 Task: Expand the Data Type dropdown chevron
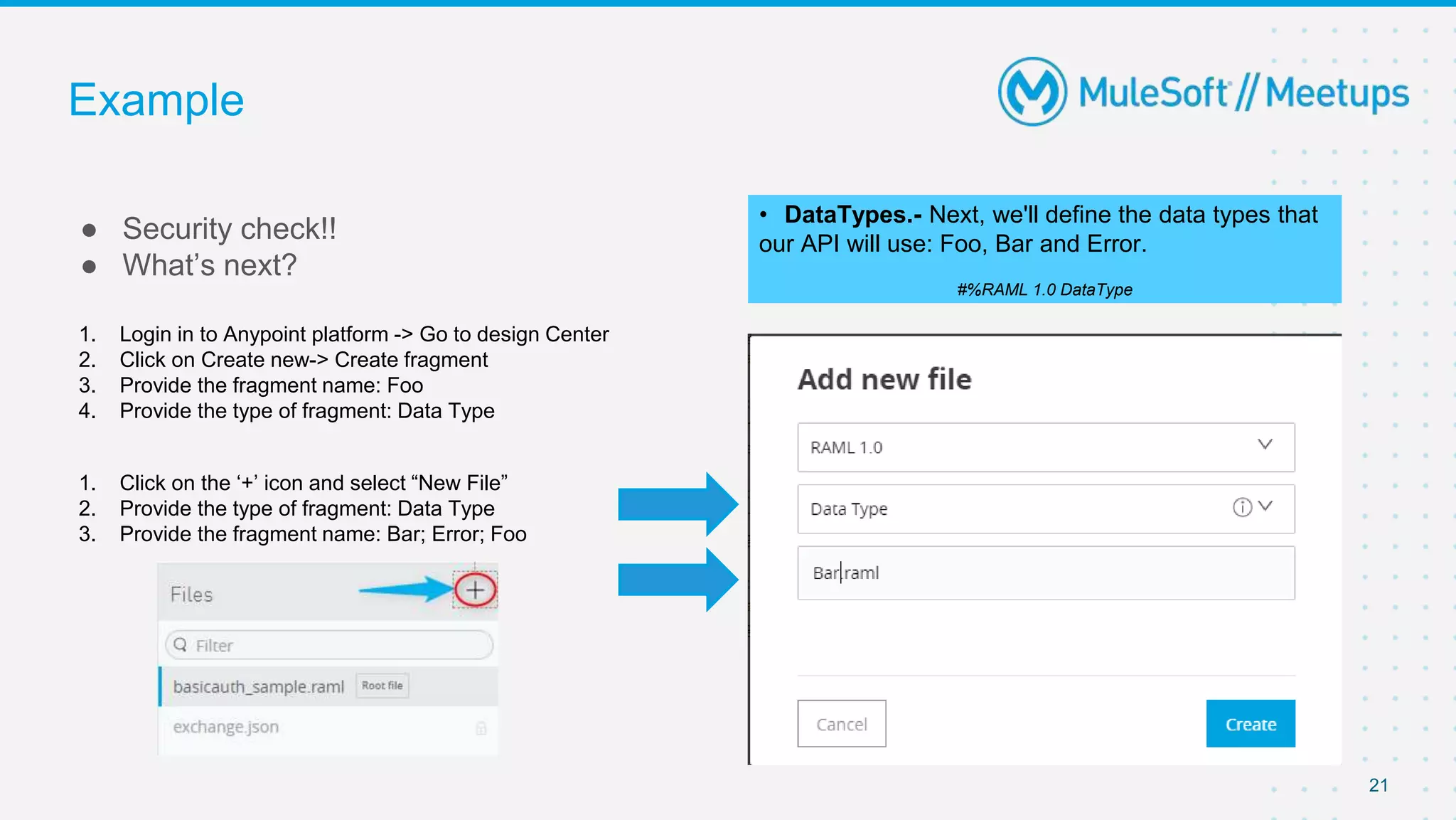[x=1265, y=506]
